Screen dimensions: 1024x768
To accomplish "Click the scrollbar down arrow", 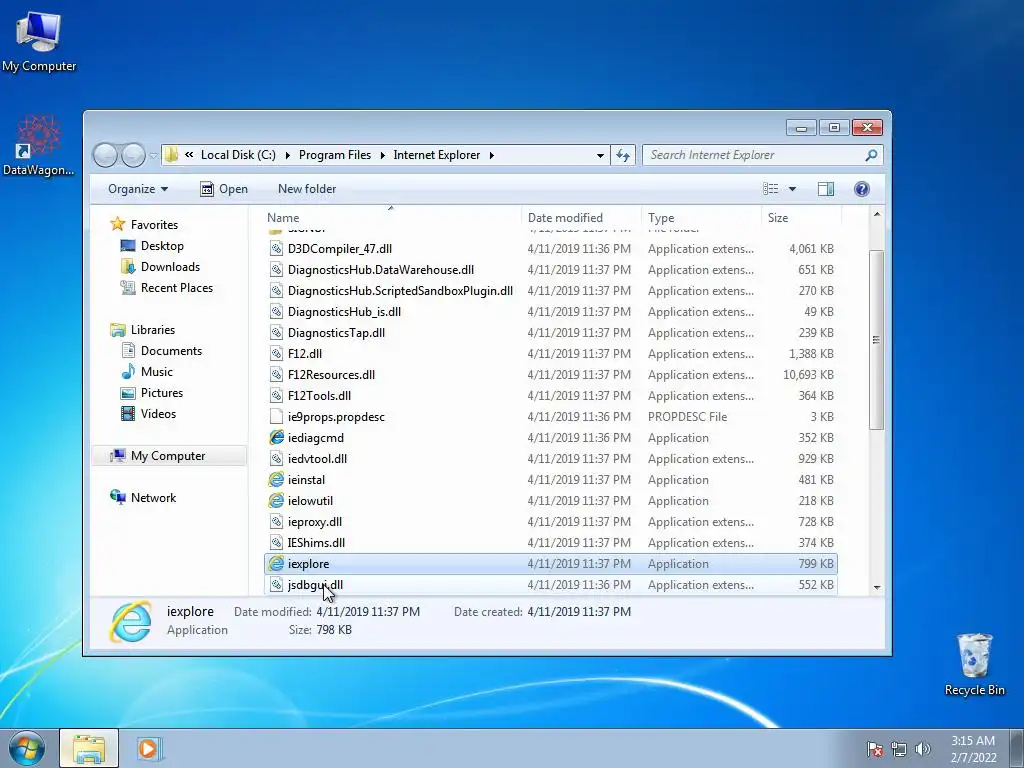I will pyautogui.click(x=876, y=587).
